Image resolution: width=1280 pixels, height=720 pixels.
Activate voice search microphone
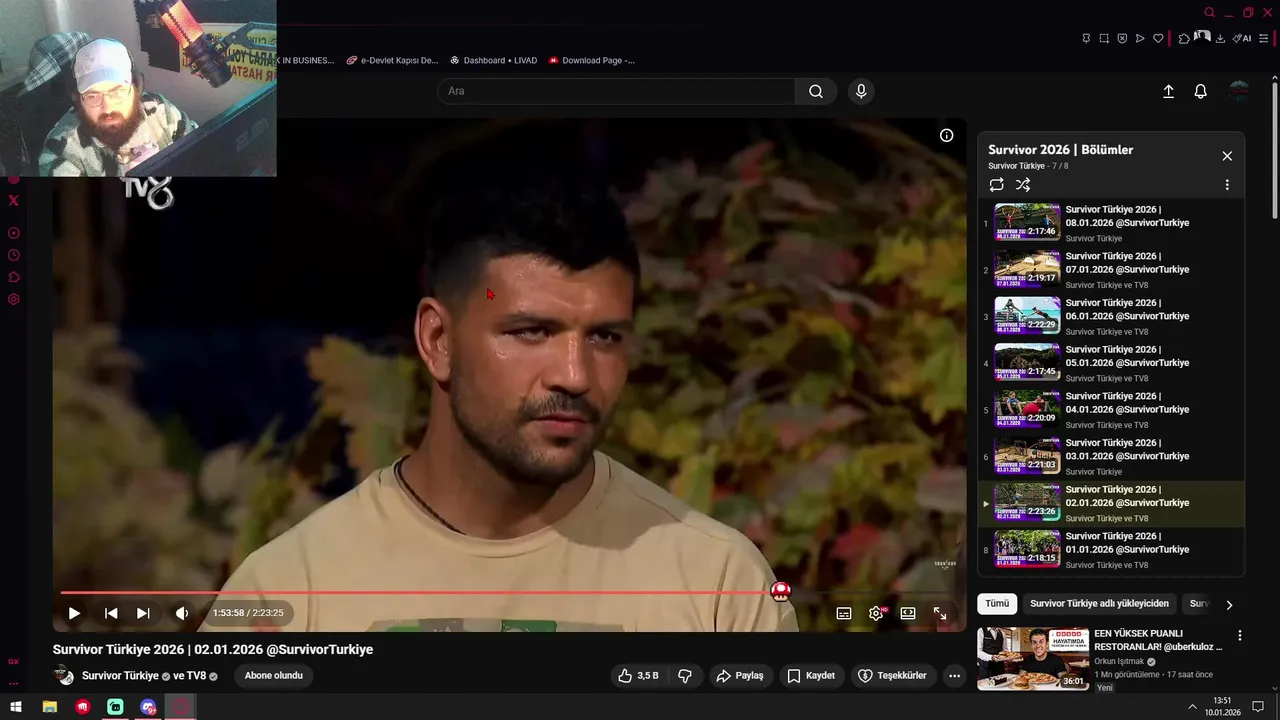pos(861,91)
